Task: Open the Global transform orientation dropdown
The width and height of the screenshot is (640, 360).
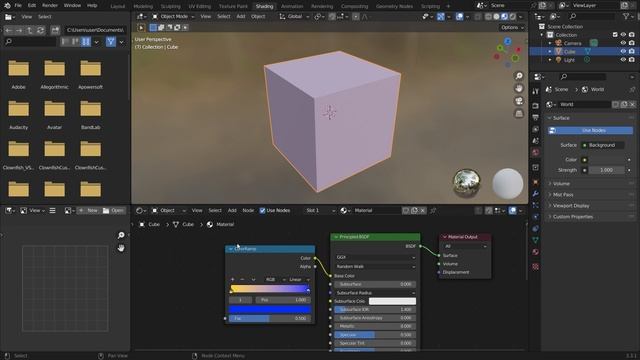Action: coord(294,17)
